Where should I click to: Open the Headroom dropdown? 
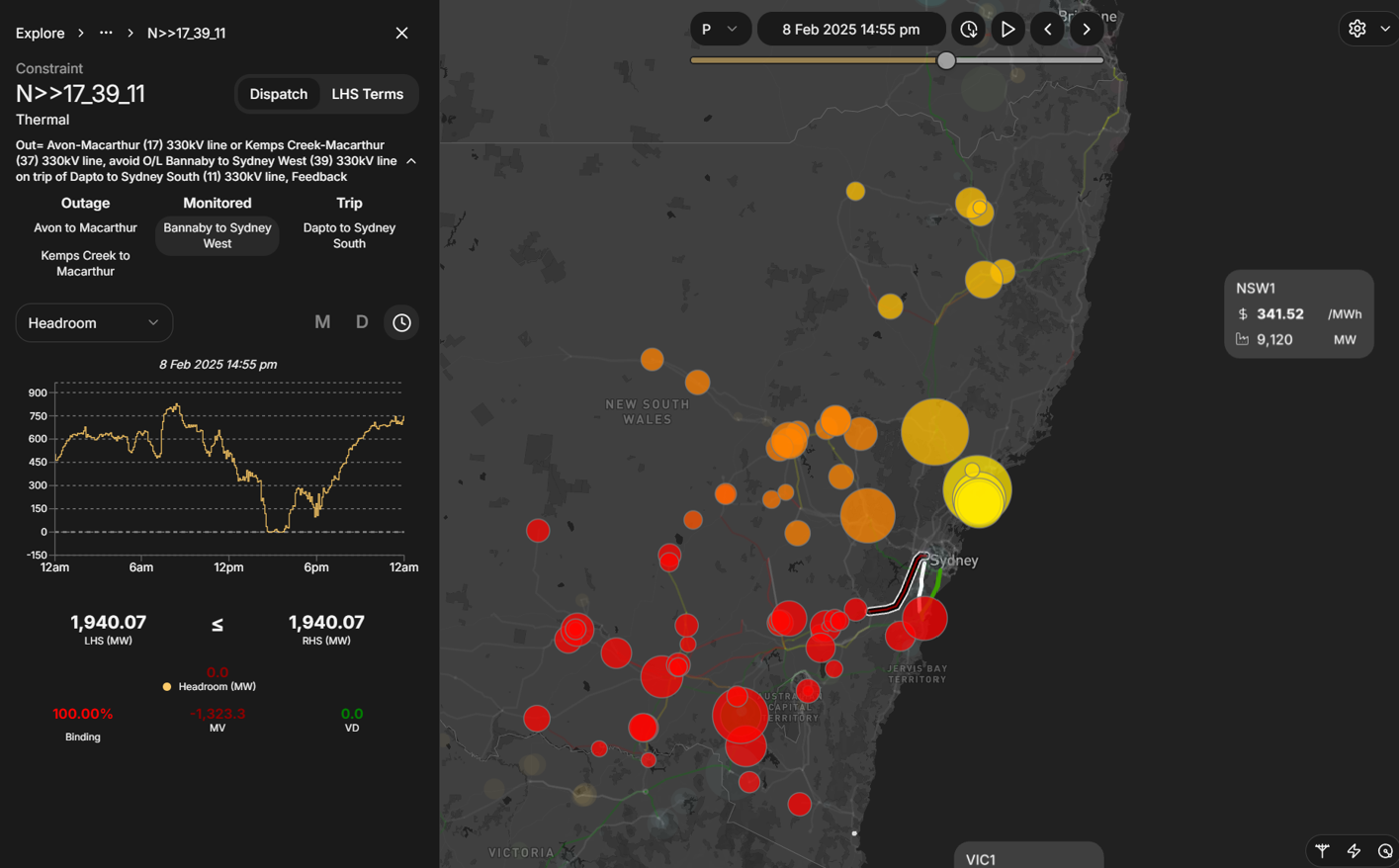click(x=94, y=323)
